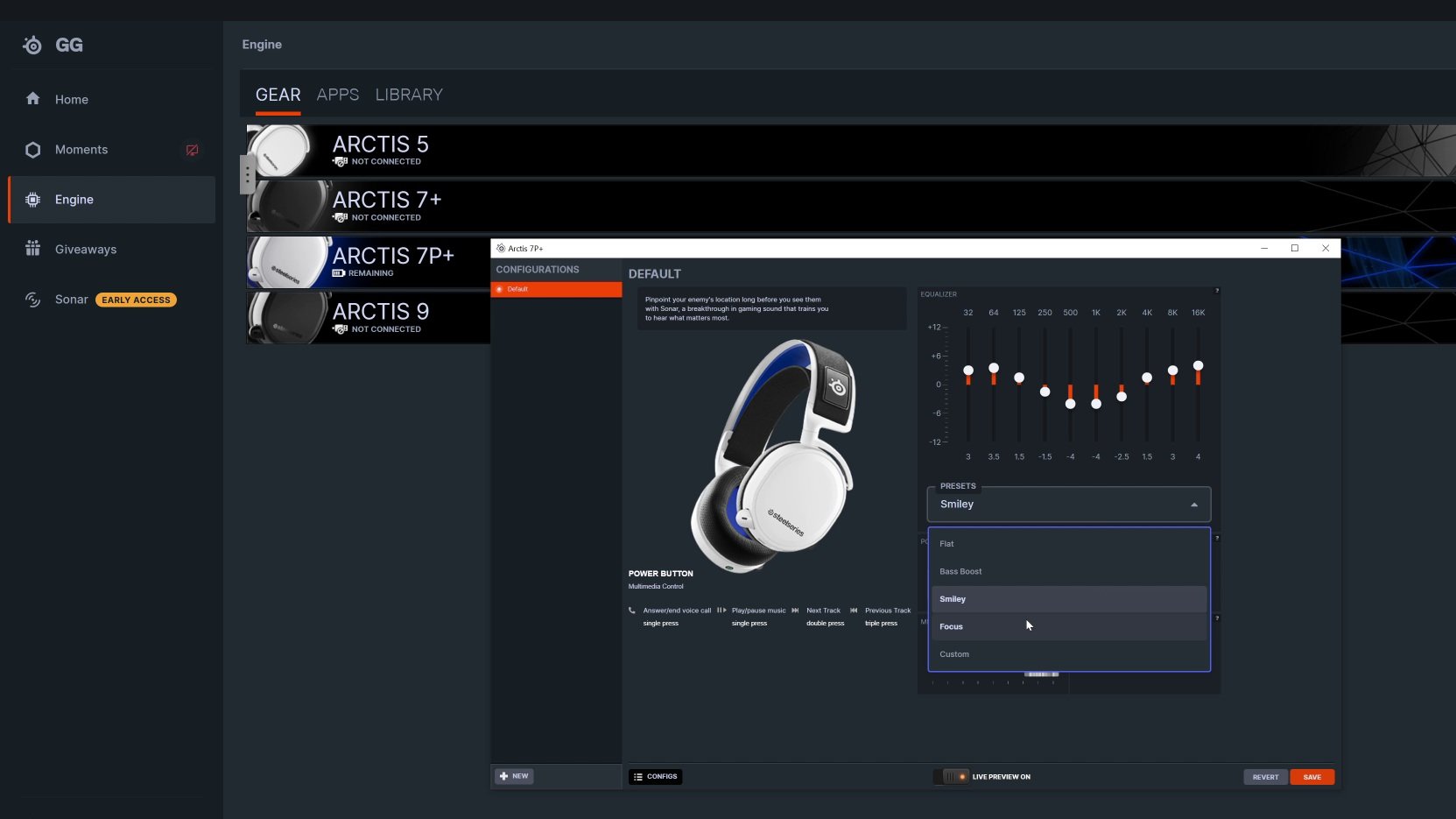Open the Arctis 7+ device row
The width and height of the screenshot is (1456, 819).
click(850, 207)
